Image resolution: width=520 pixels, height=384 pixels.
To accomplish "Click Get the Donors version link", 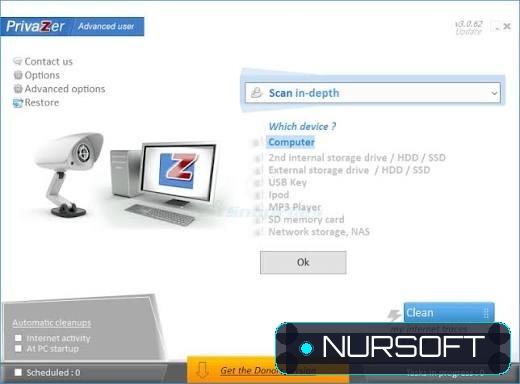I will coord(268,370).
